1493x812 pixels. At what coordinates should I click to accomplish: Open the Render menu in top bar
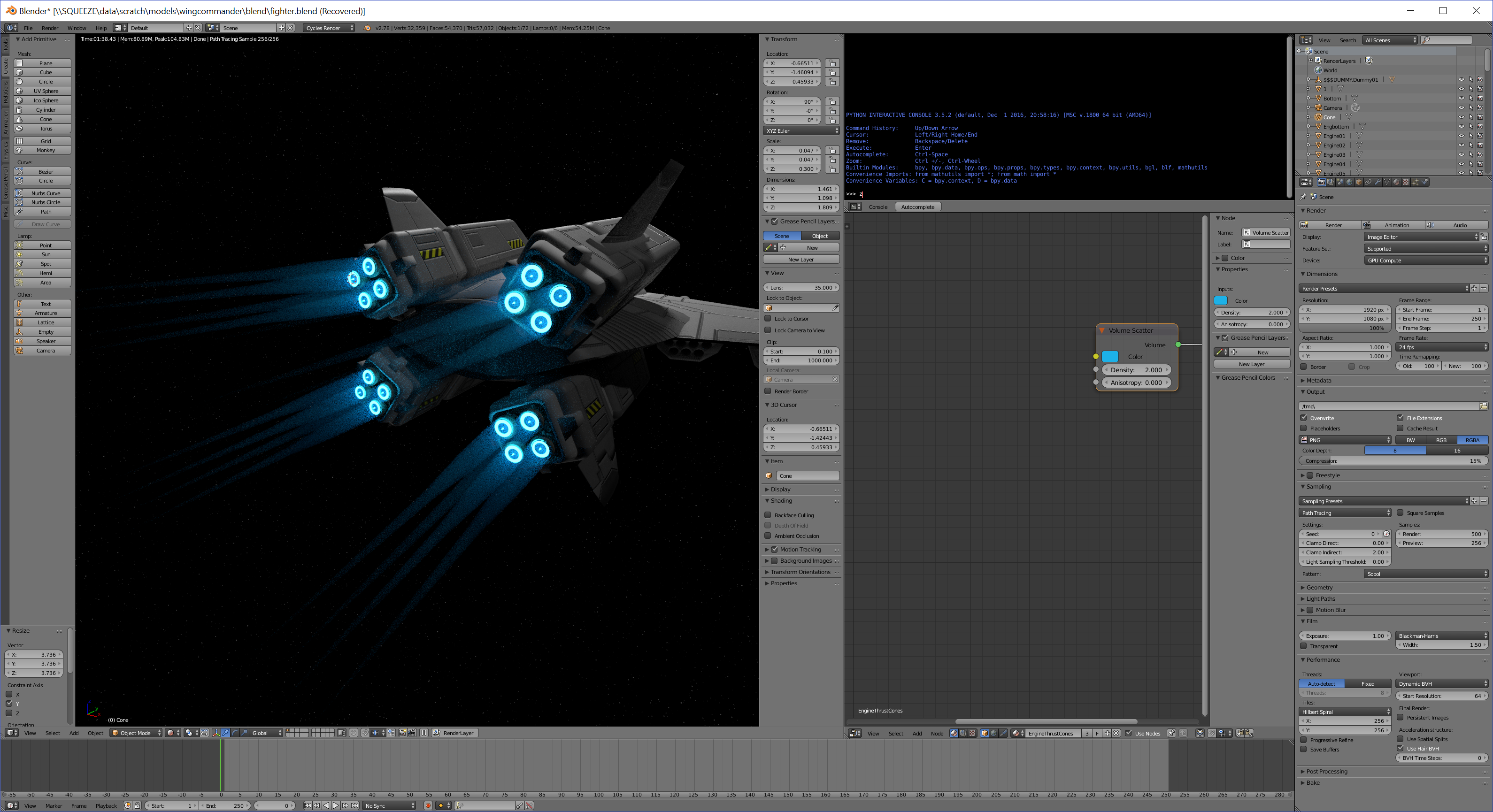pos(50,28)
